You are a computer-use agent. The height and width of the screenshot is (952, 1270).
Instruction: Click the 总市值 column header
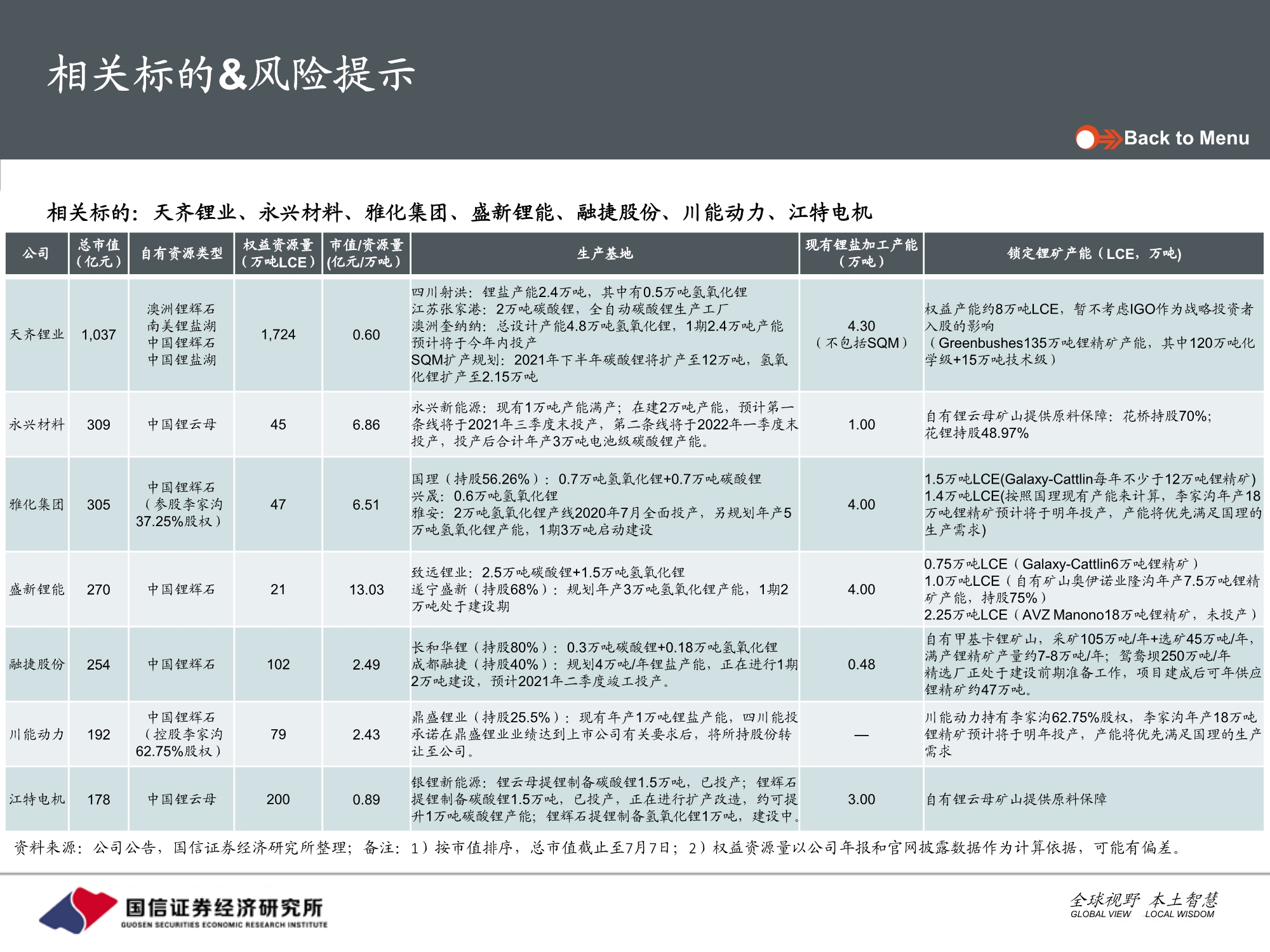pyautogui.click(x=98, y=253)
